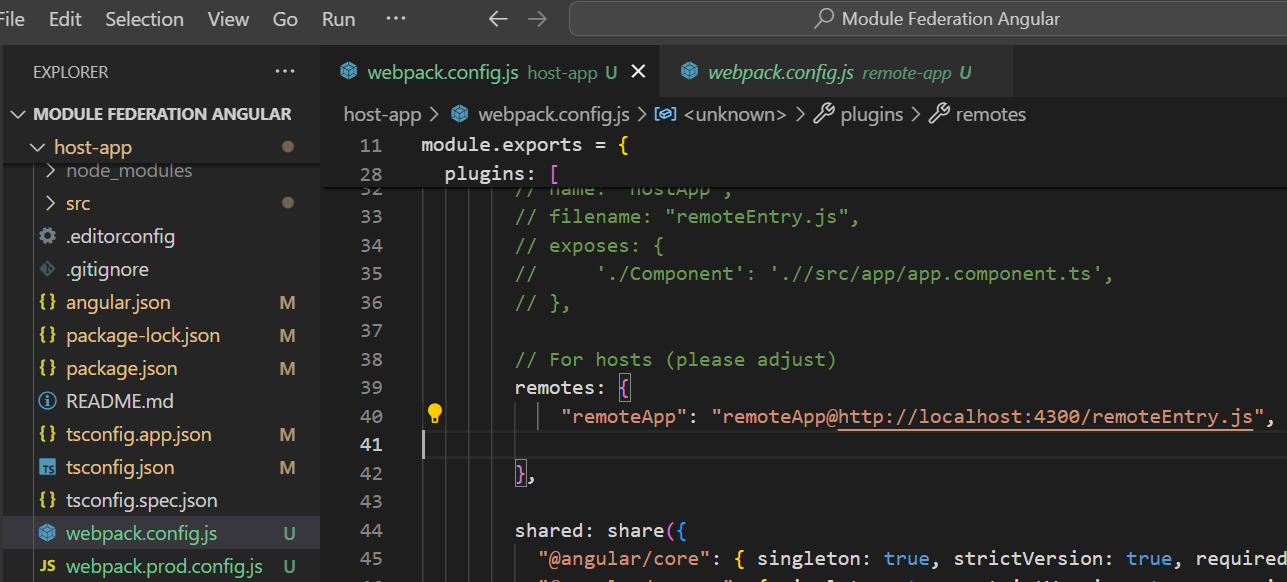Click the lightbulb quick-fix icon on line 40
This screenshot has height=582, width=1287.
click(435, 414)
